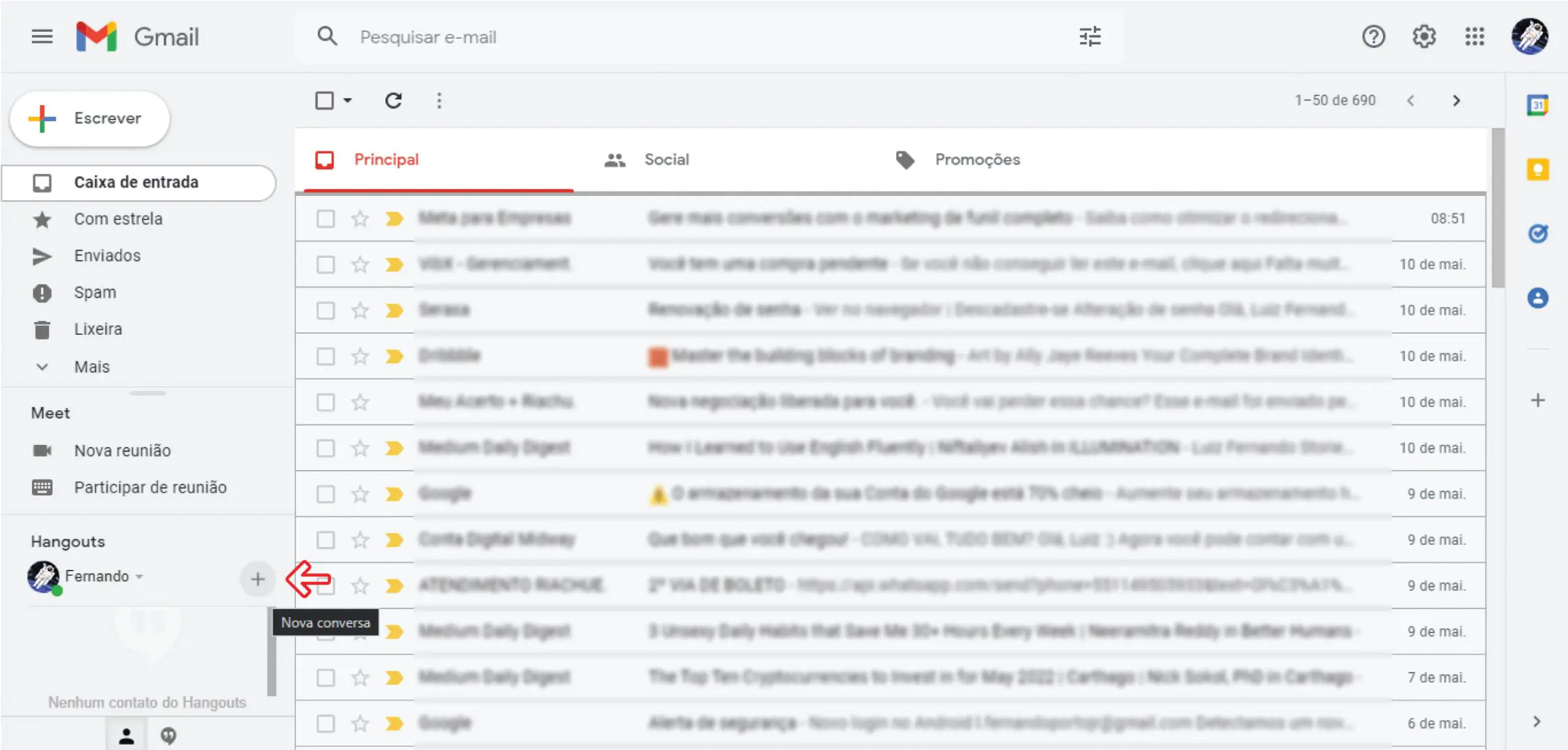Show Hangouts contacts person icon

[126, 735]
